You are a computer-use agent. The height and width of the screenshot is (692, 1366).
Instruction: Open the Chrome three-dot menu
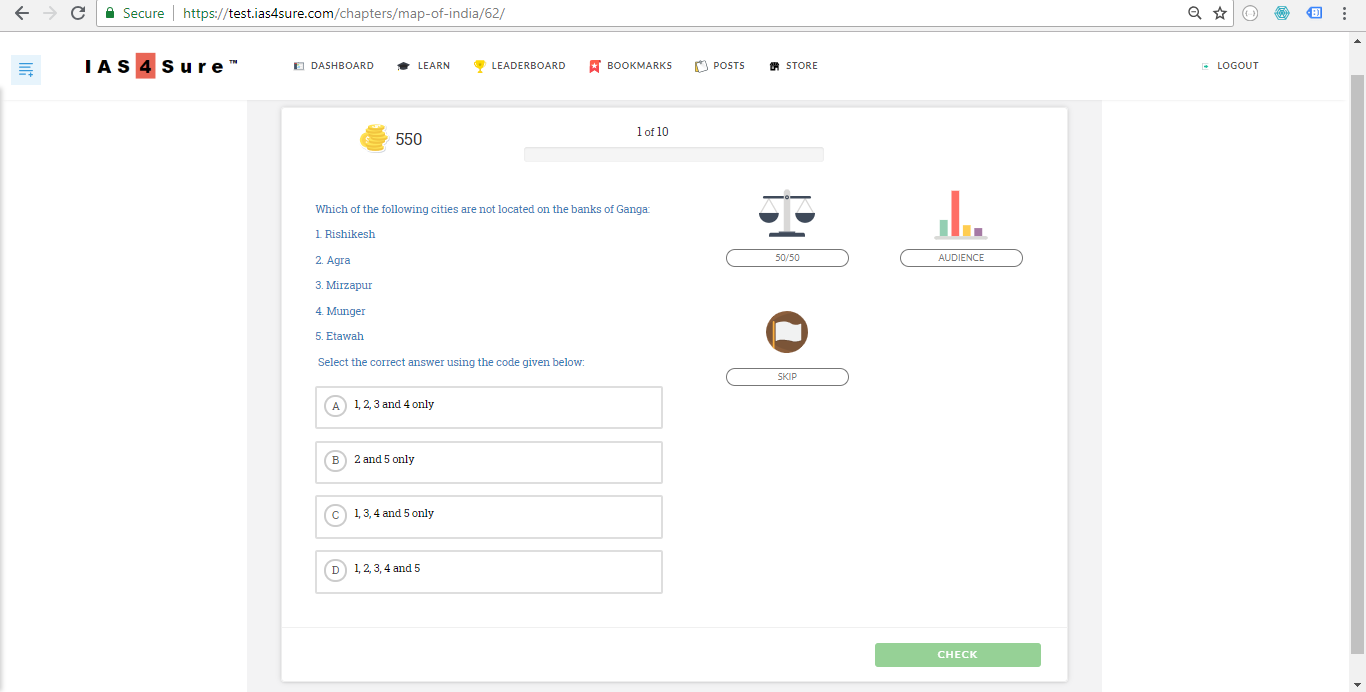coord(1344,13)
